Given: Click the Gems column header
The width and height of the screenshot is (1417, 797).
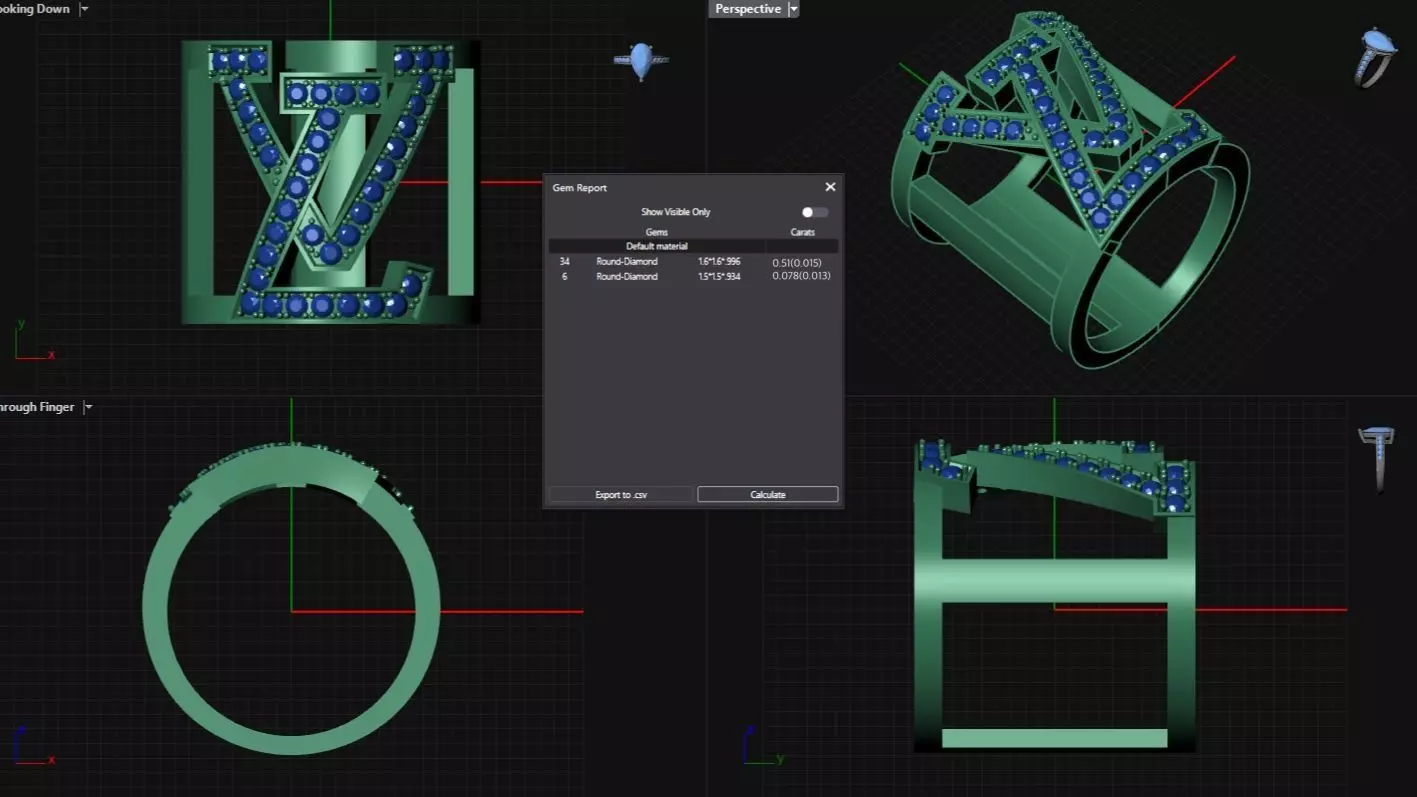Looking at the screenshot, I should pyautogui.click(x=656, y=232).
